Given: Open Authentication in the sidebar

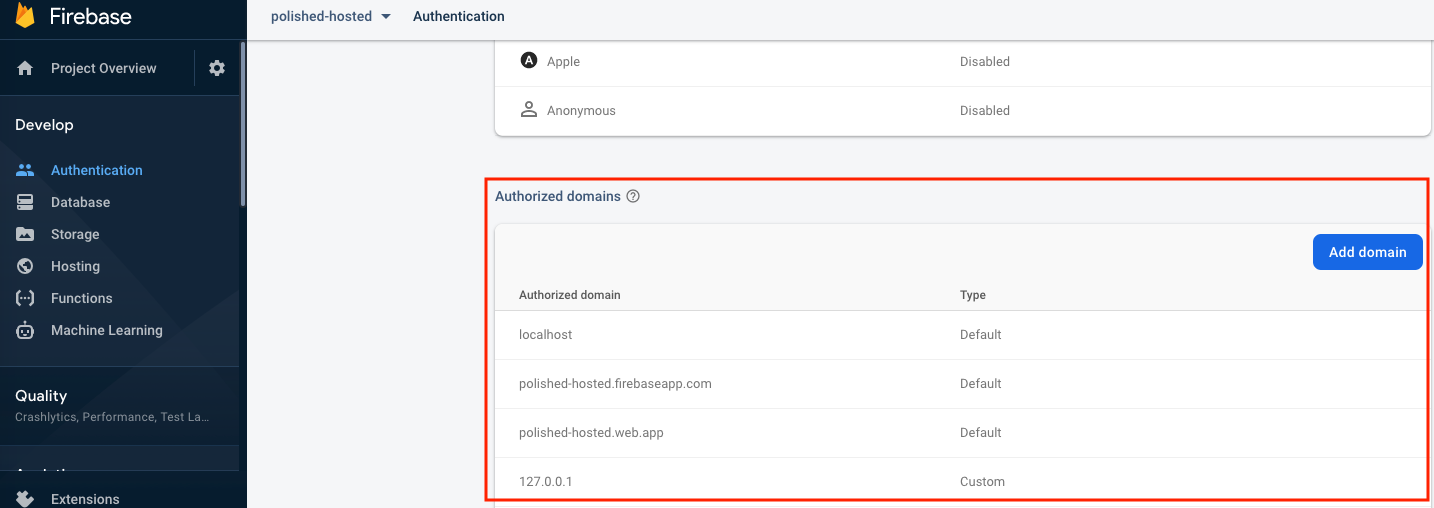Looking at the screenshot, I should (96, 170).
